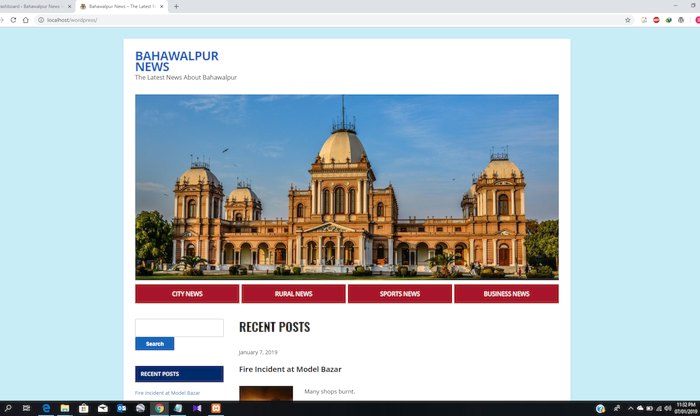
Task: Click the red stop-sign adblock extension icon
Action: (x=656, y=20)
